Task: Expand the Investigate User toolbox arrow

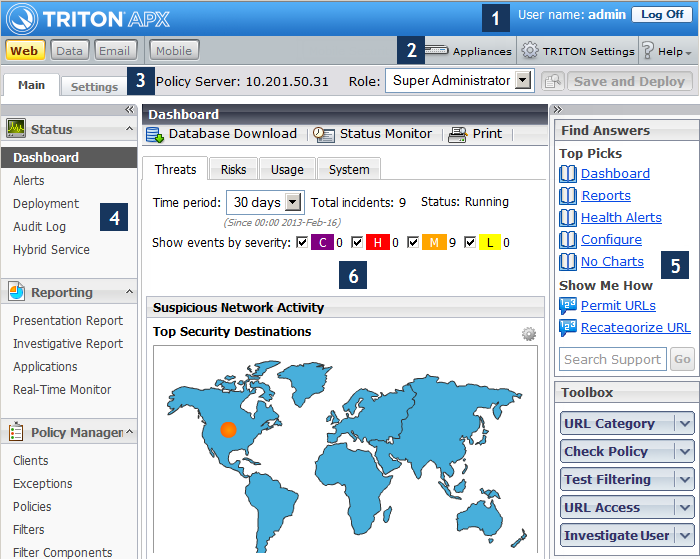Action: pyautogui.click(x=685, y=535)
